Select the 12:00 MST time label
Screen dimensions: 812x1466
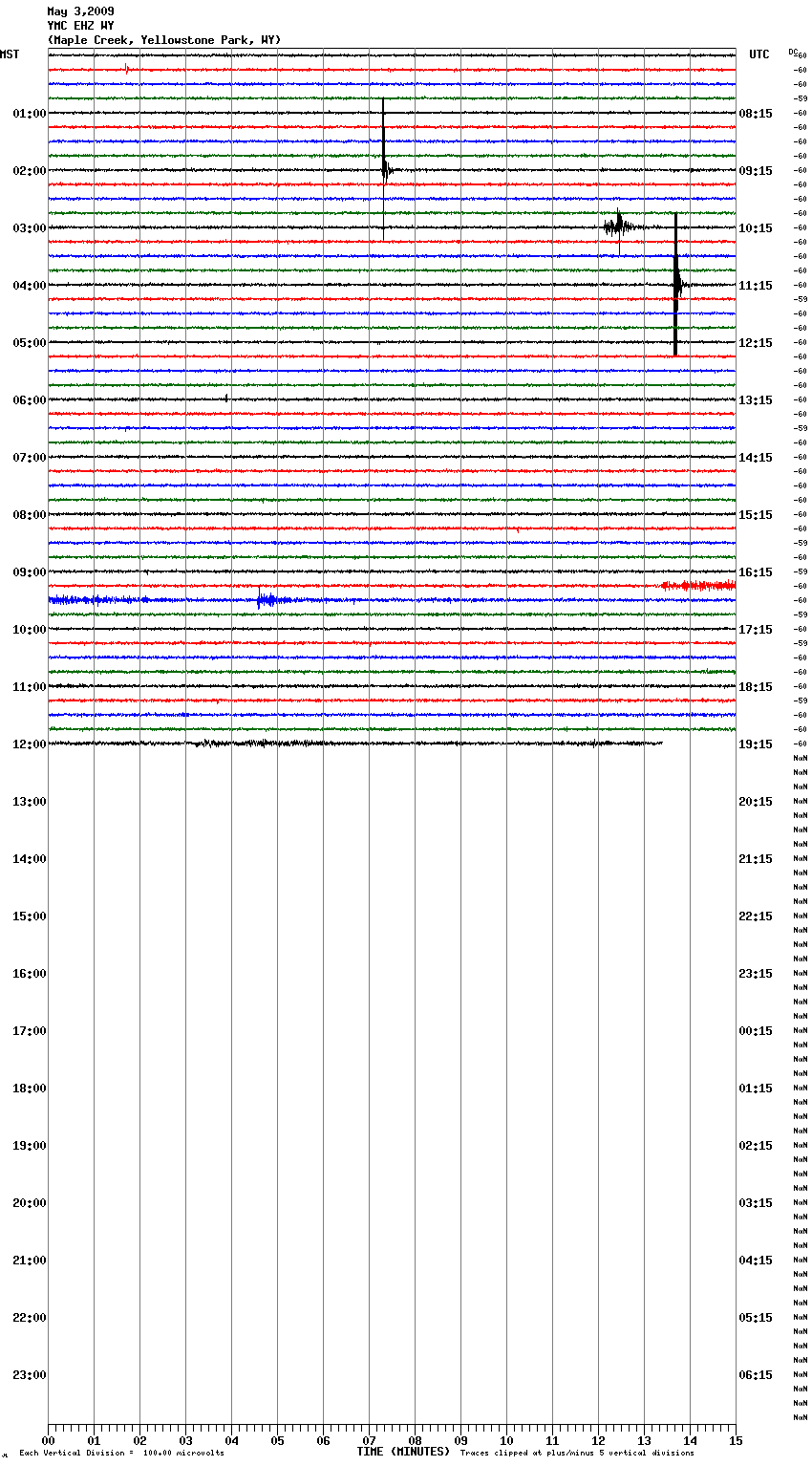30,744
